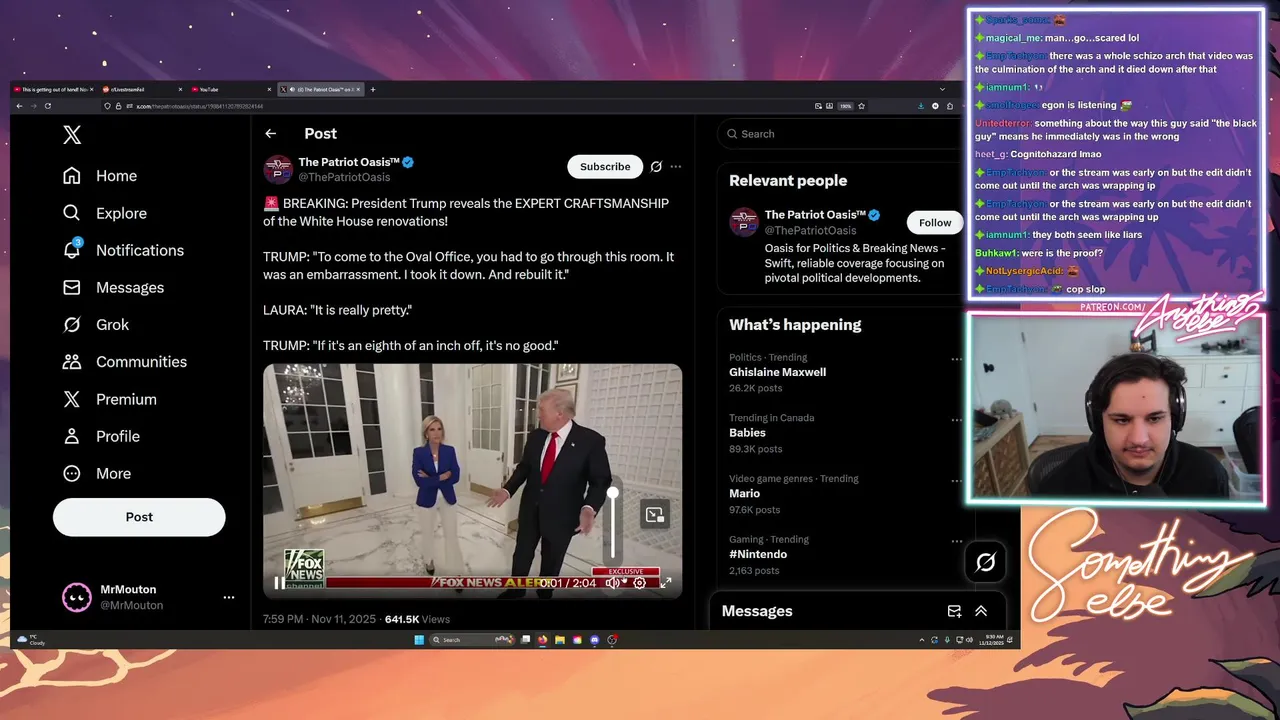1280x720 pixels.
Task: Click the X logo in the sidebar
Action: (72, 135)
